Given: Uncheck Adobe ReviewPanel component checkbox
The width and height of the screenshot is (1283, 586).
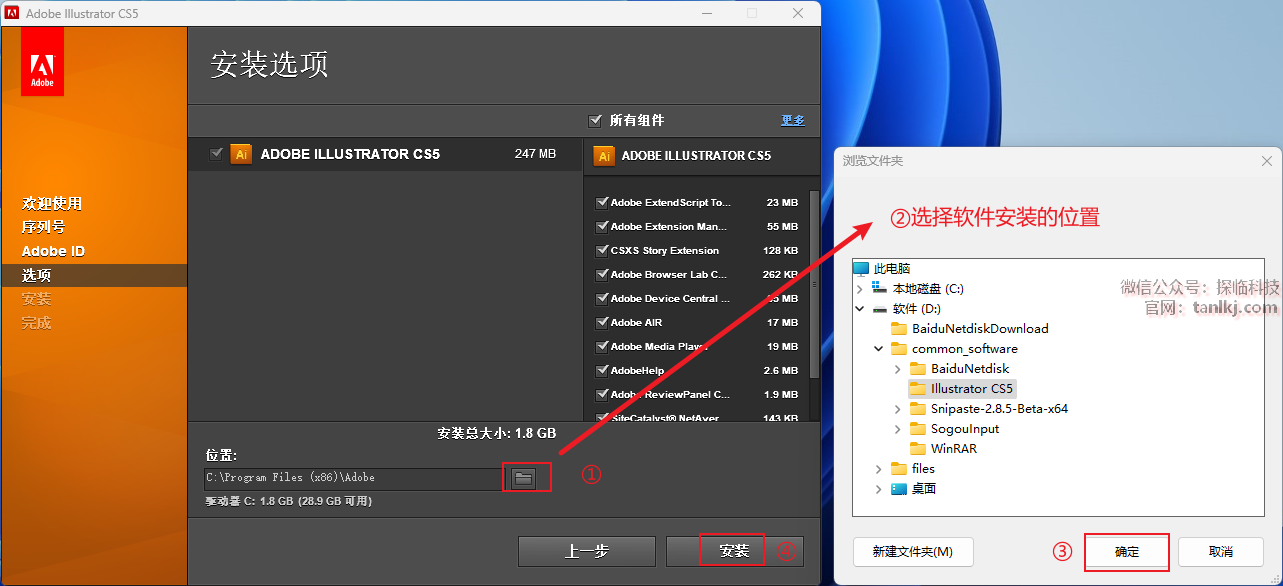Looking at the screenshot, I should coord(602,394).
